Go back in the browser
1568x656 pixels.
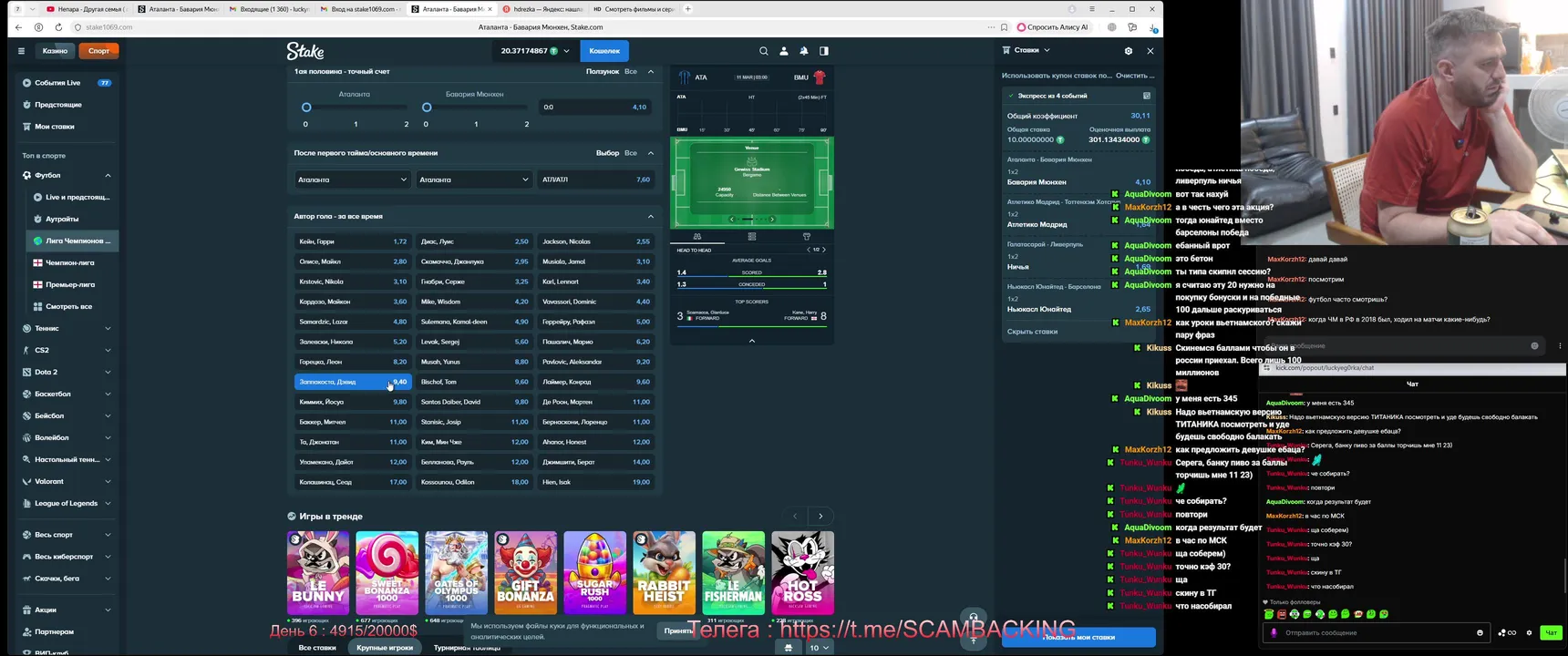point(18,27)
